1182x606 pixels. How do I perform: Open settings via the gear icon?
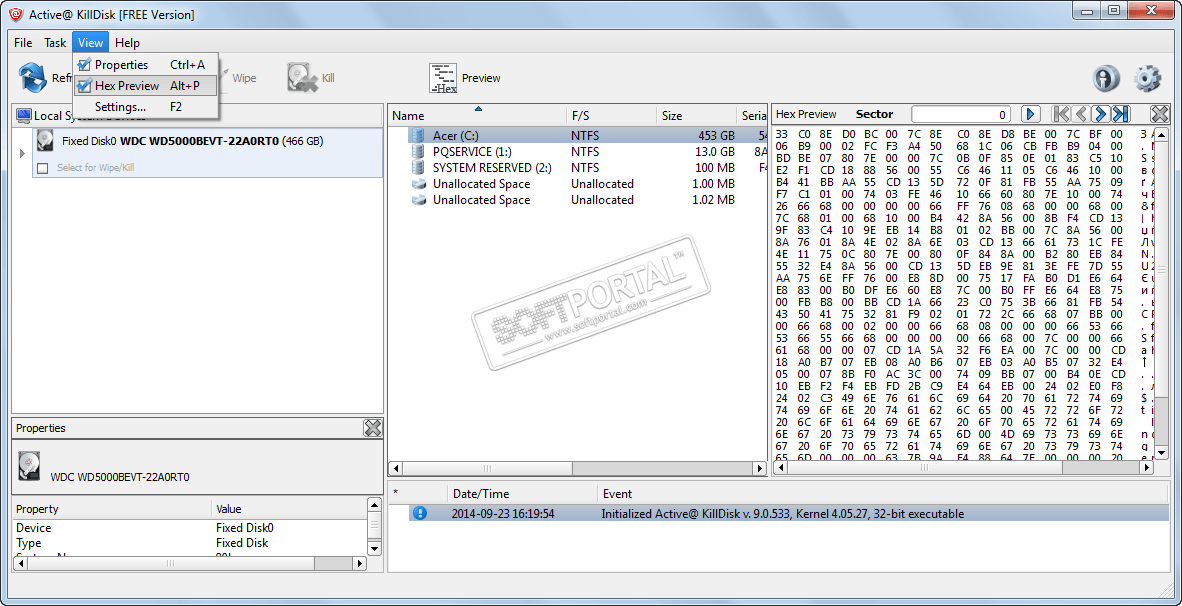tap(1147, 78)
